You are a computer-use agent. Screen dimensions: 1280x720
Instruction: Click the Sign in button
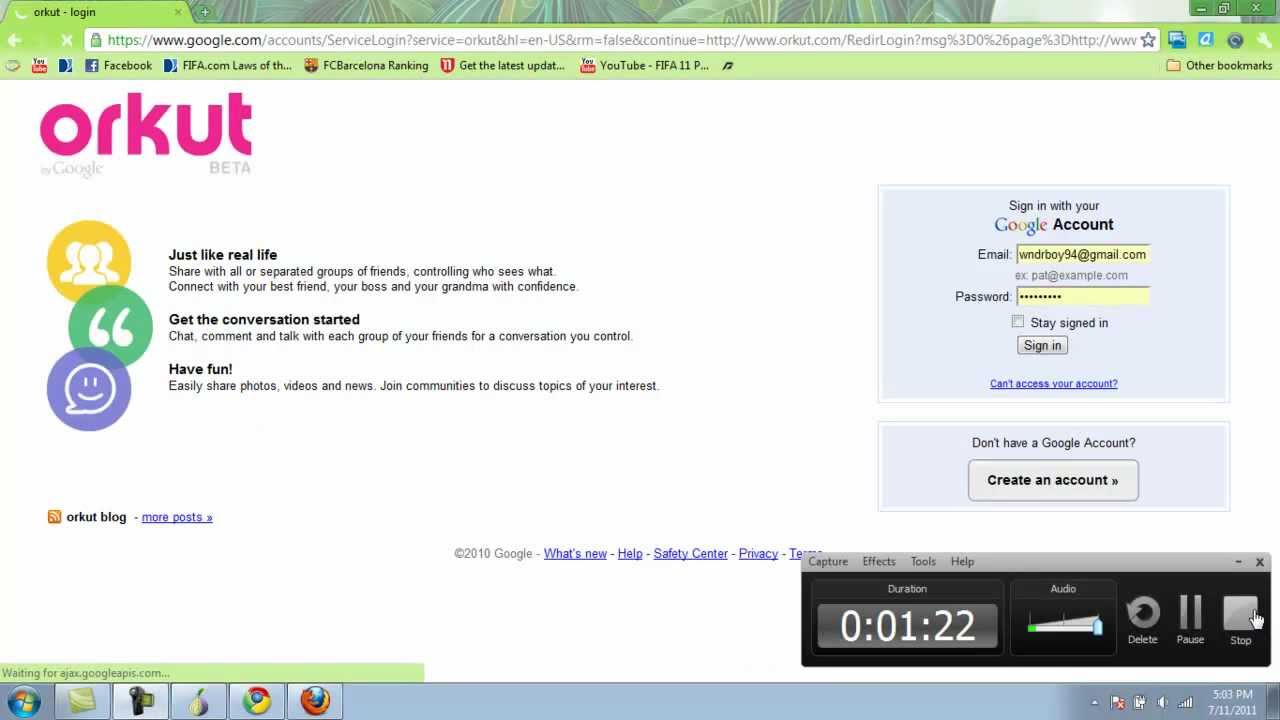tap(1042, 345)
